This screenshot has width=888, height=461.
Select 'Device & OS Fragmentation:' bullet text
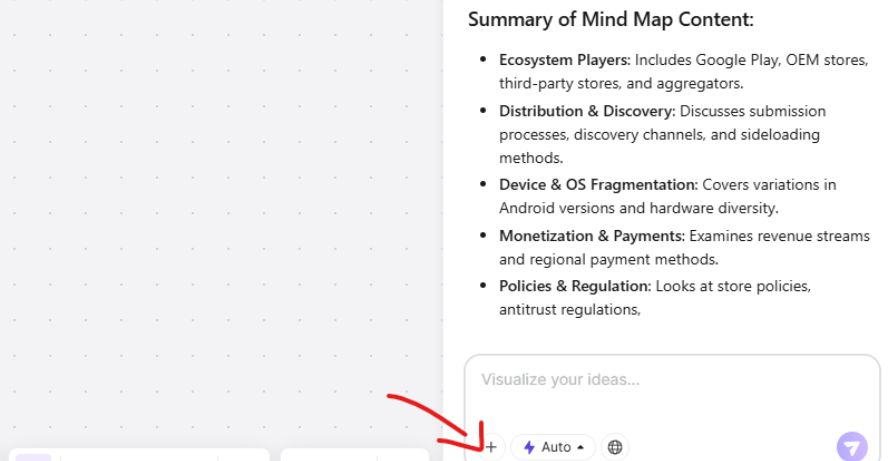tap(598, 185)
